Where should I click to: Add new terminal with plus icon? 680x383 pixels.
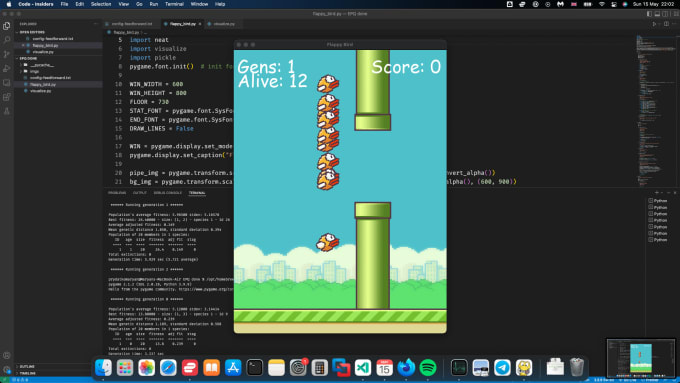point(657,192)
